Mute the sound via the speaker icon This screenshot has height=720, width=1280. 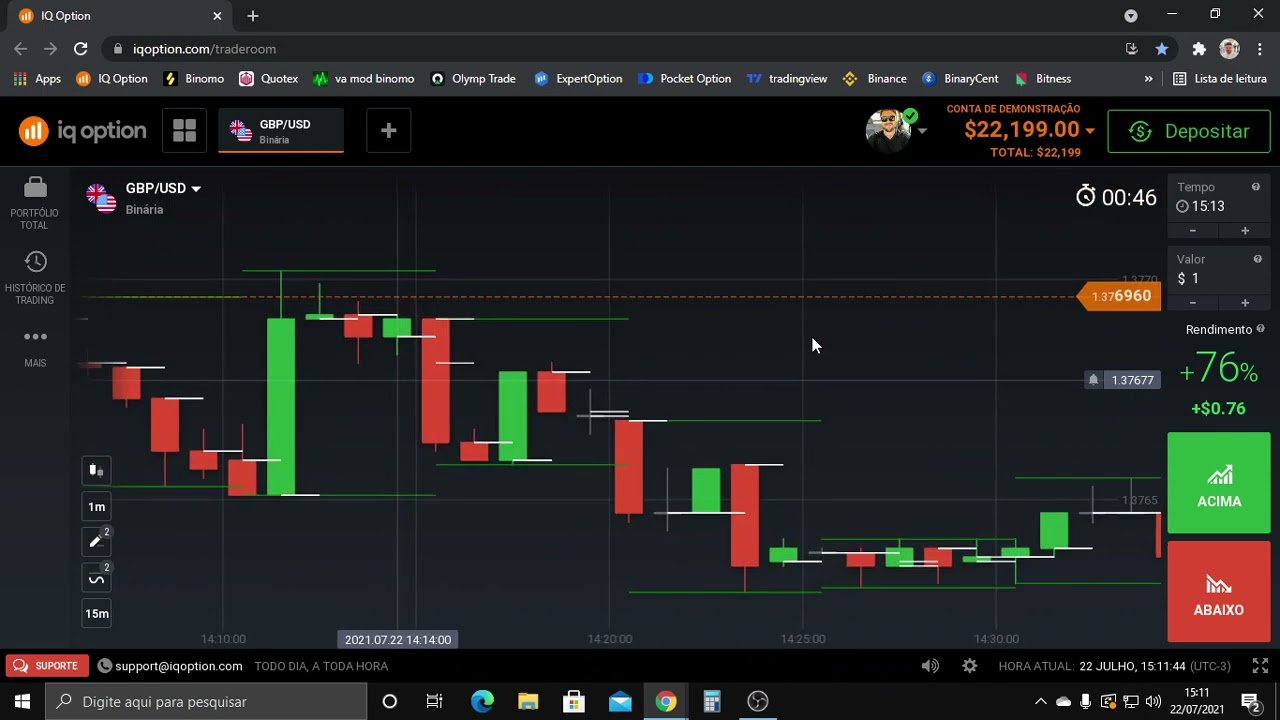click(930, 665)
